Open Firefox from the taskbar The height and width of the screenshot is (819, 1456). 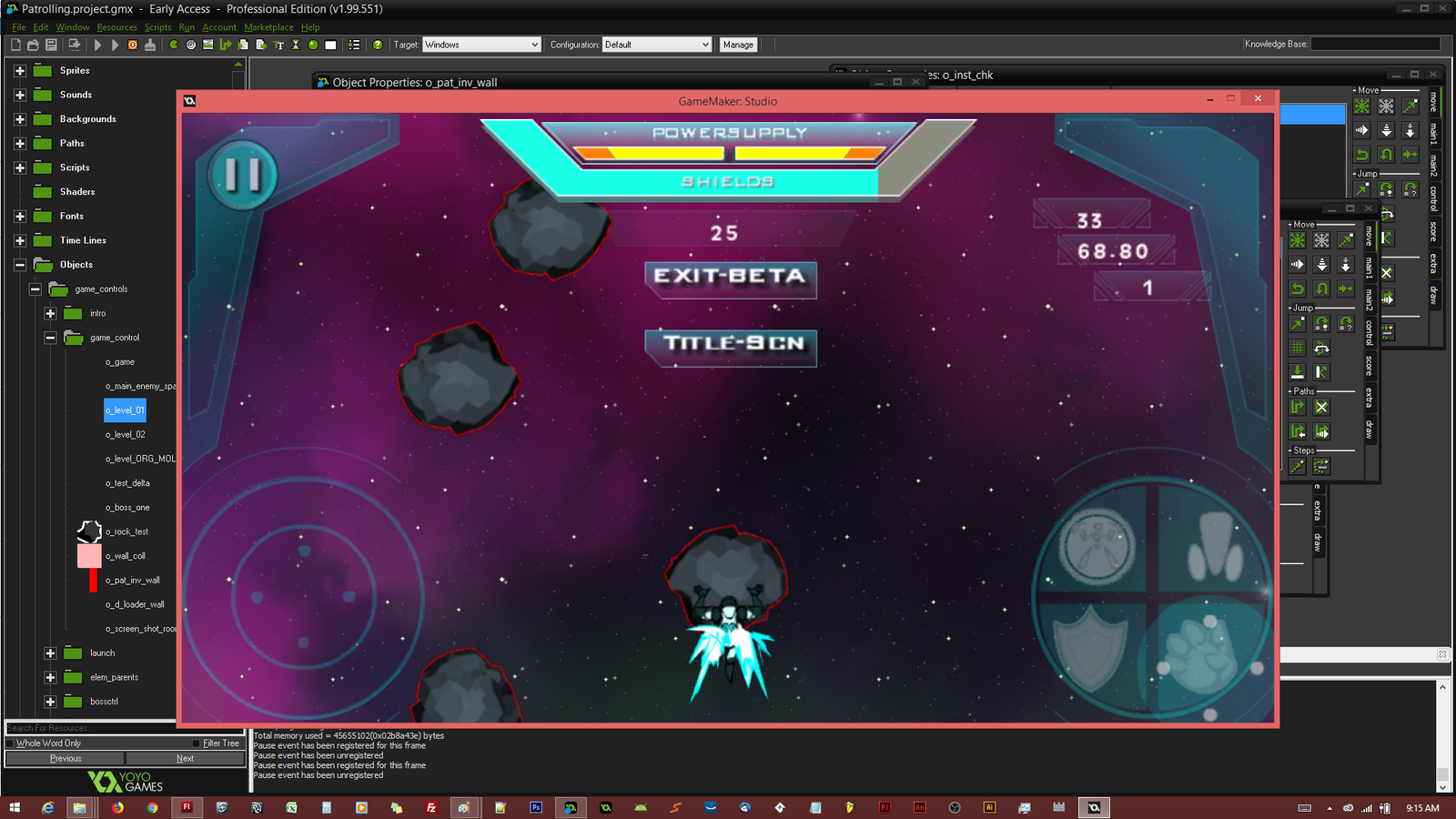click(x=117, y=807)
